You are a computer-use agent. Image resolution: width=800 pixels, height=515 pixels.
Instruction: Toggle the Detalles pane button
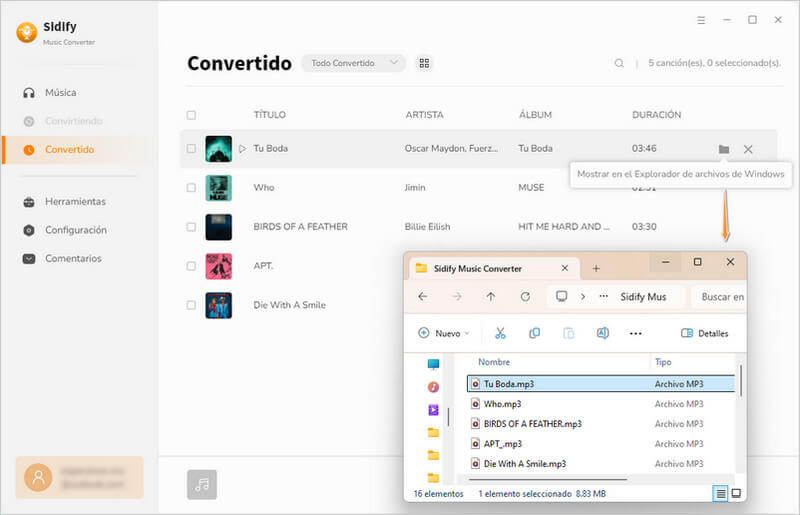[x=705, y=333]
